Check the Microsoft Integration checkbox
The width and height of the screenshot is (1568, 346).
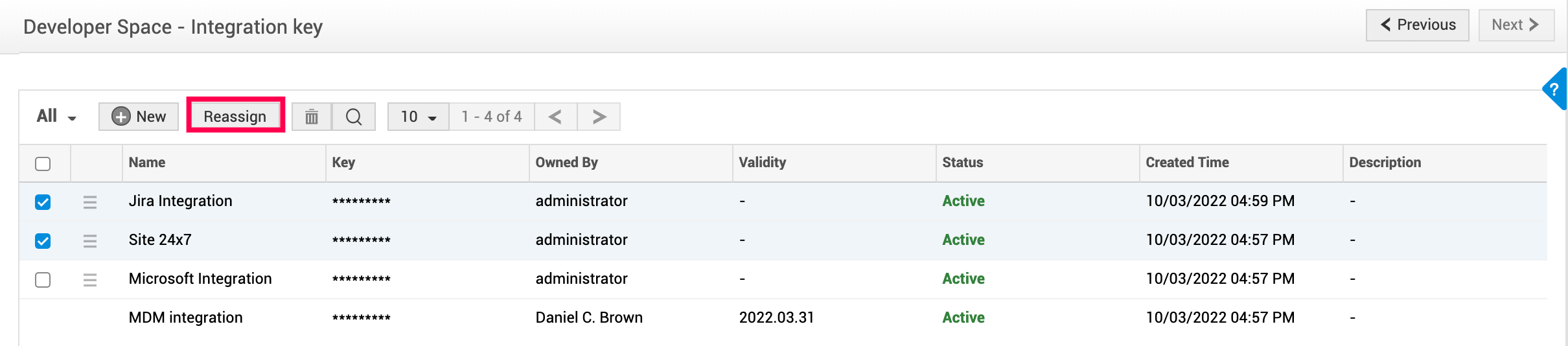43,280
